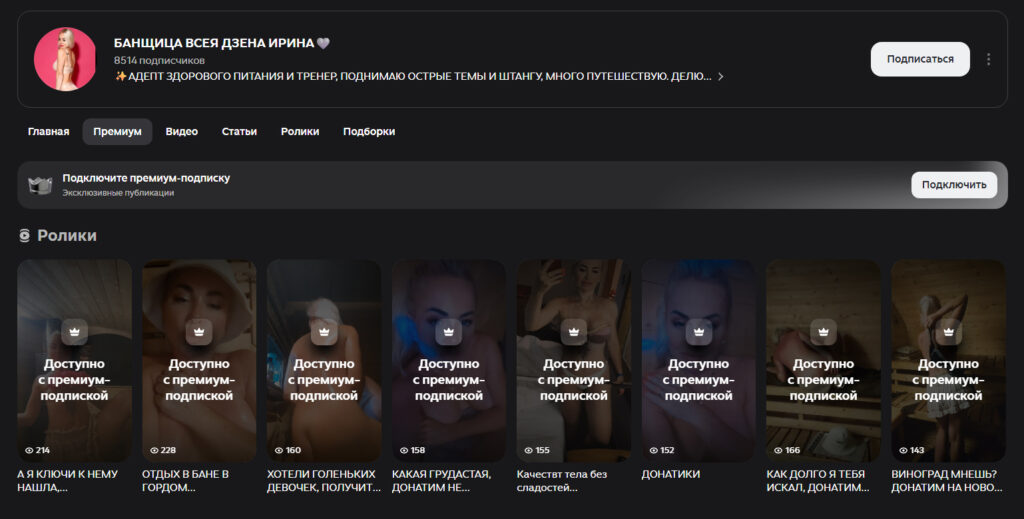
Task: Open the clip thumbnail with 160 views
Action: coord(323,360)
